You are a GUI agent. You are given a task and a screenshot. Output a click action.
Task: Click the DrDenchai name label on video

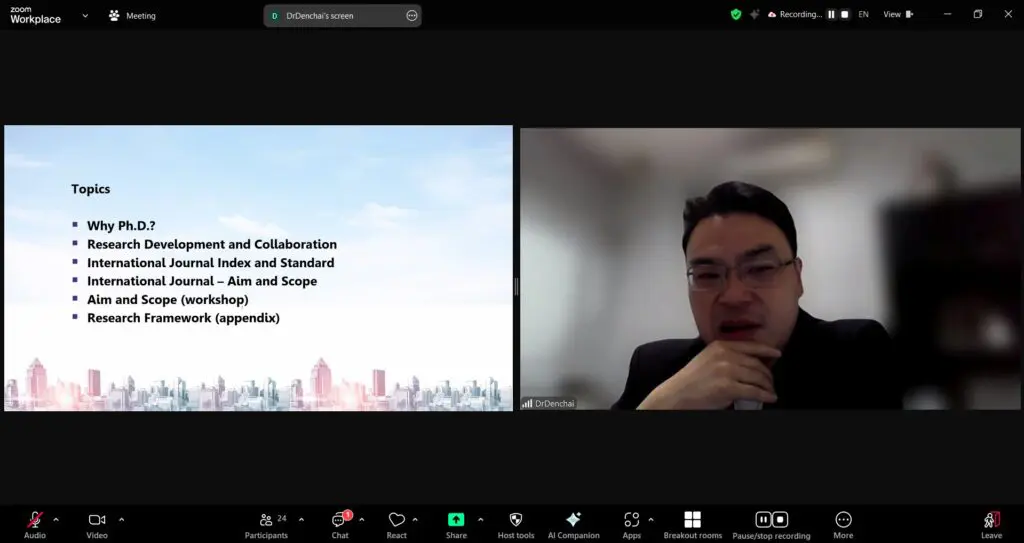point(554,404)
